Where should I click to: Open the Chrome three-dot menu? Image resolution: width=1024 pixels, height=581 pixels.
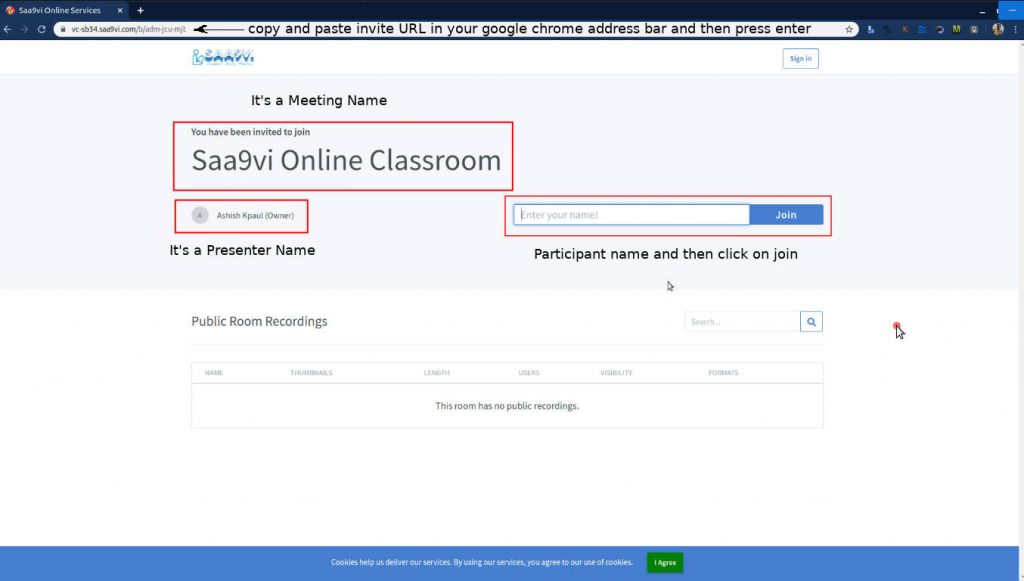click(1015, 30)
